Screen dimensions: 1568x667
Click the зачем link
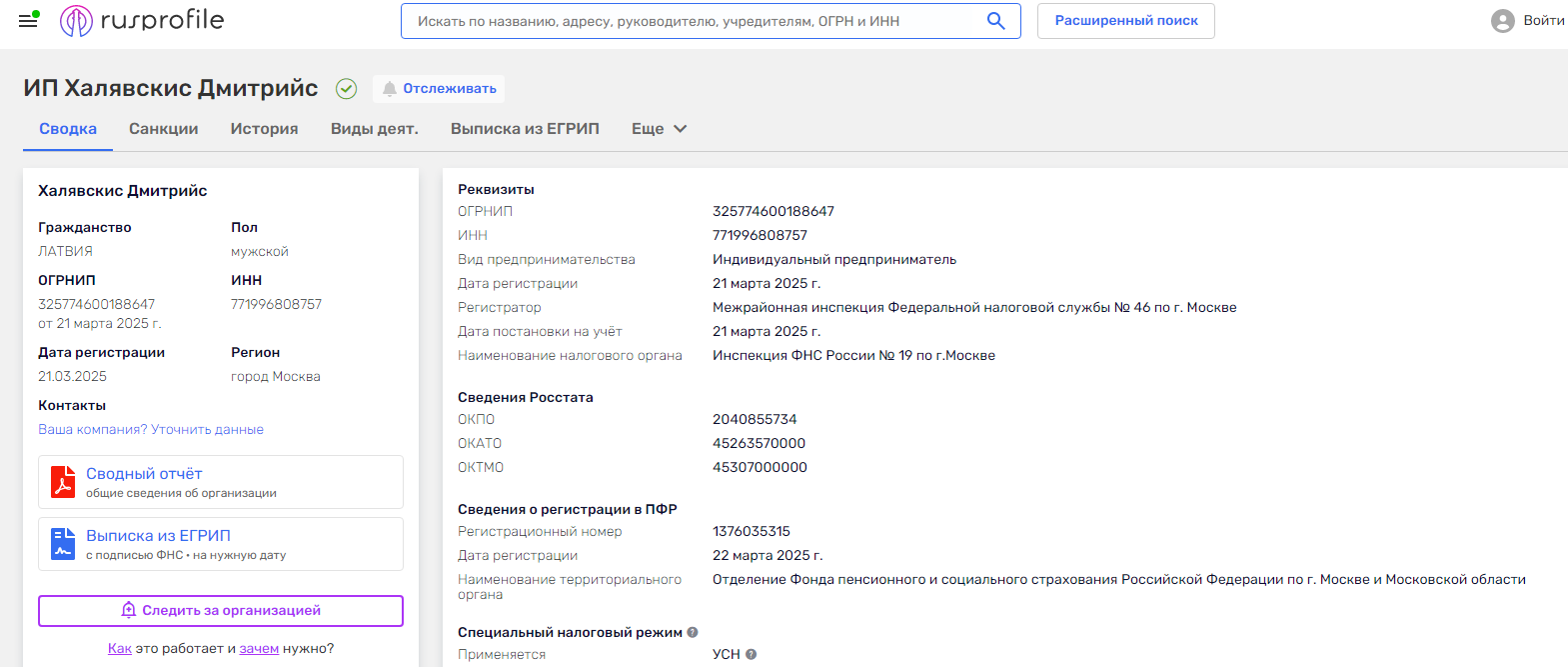coord(259,648)
